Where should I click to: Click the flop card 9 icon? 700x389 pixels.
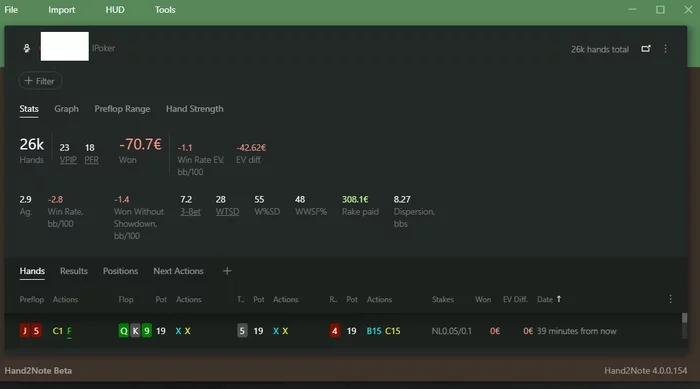pyautogui.click(x=146, y=331)
